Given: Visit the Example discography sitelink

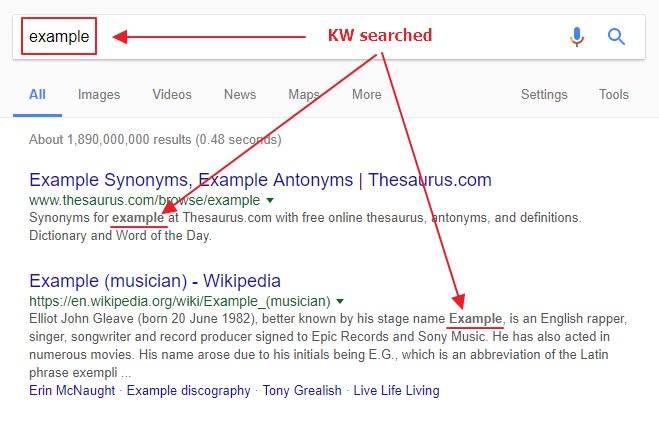Looking at the screenshot, I should point(188,390).
